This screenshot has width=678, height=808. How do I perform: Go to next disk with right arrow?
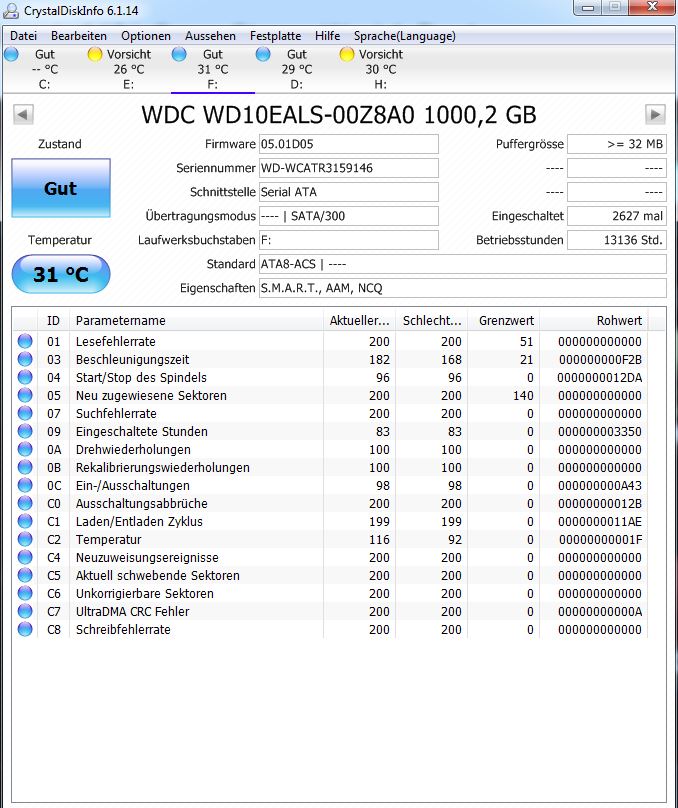tap(655, 114)
